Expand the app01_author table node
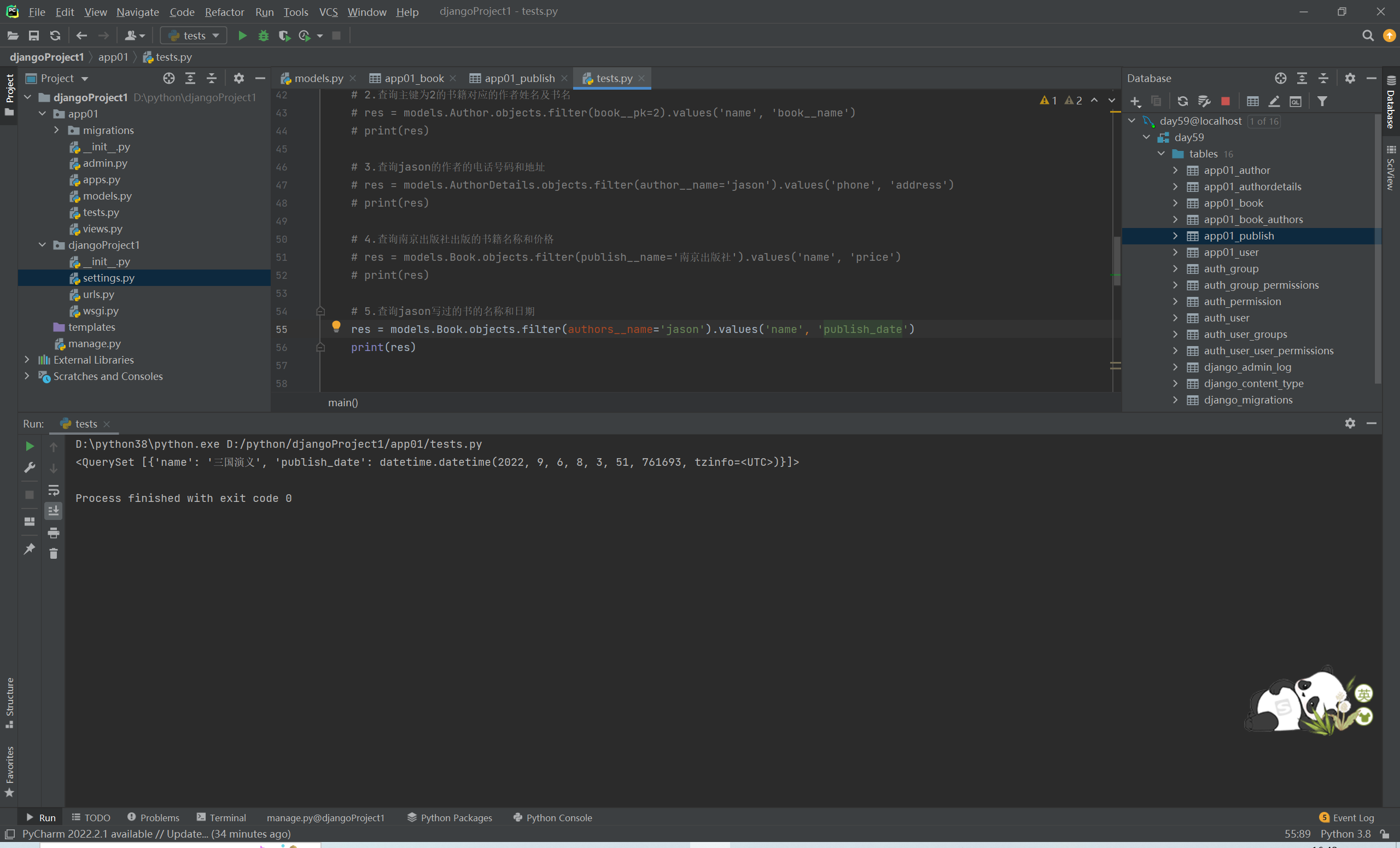This screenshot has height=848, width=1400. (x=1175, y=170)
